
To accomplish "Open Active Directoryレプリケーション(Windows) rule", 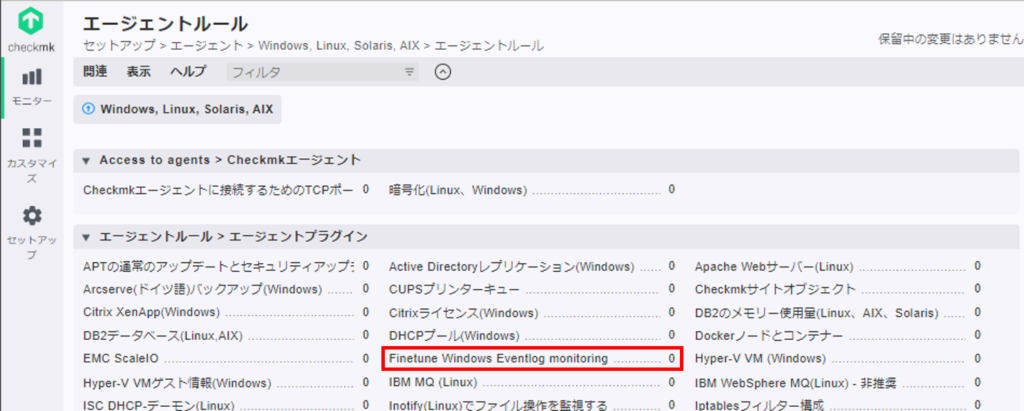I will (x=511, y=267).
